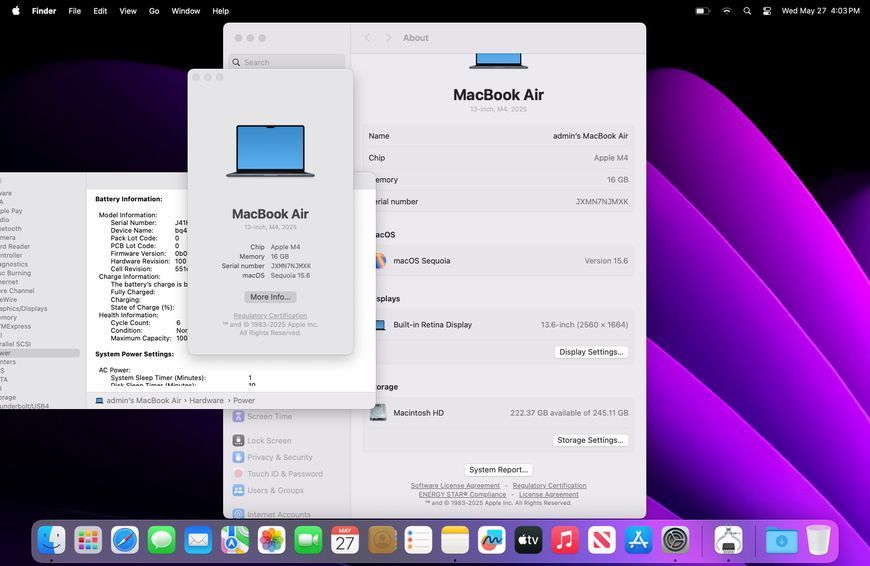Open the File menu
Screen dimensions: 870x566
pyautogui.click(x=74, y=11)
